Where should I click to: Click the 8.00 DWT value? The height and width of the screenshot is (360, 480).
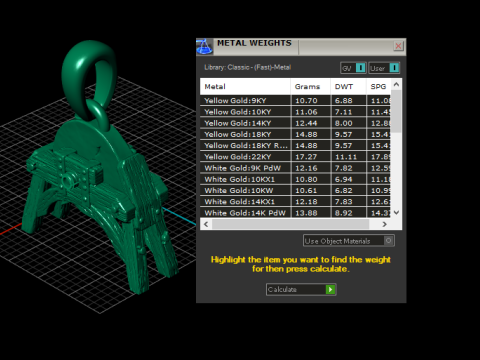tap(344, 123)
